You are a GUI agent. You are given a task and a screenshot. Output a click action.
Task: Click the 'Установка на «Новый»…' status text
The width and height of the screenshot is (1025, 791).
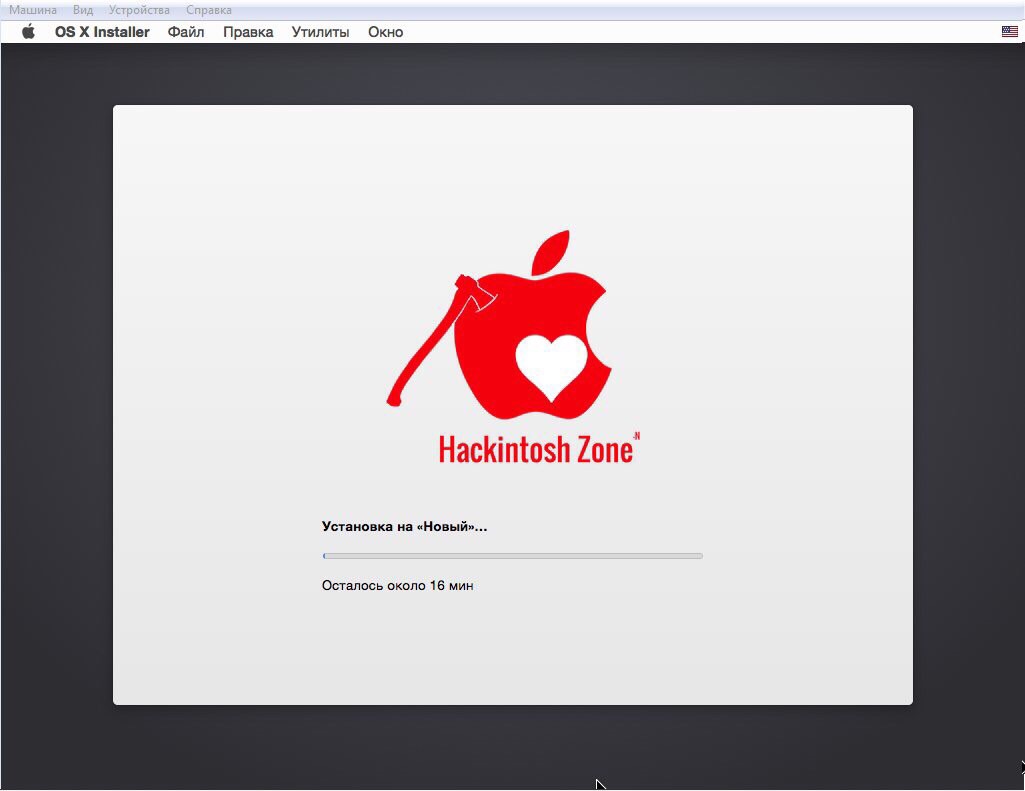(x=404, y=526)
